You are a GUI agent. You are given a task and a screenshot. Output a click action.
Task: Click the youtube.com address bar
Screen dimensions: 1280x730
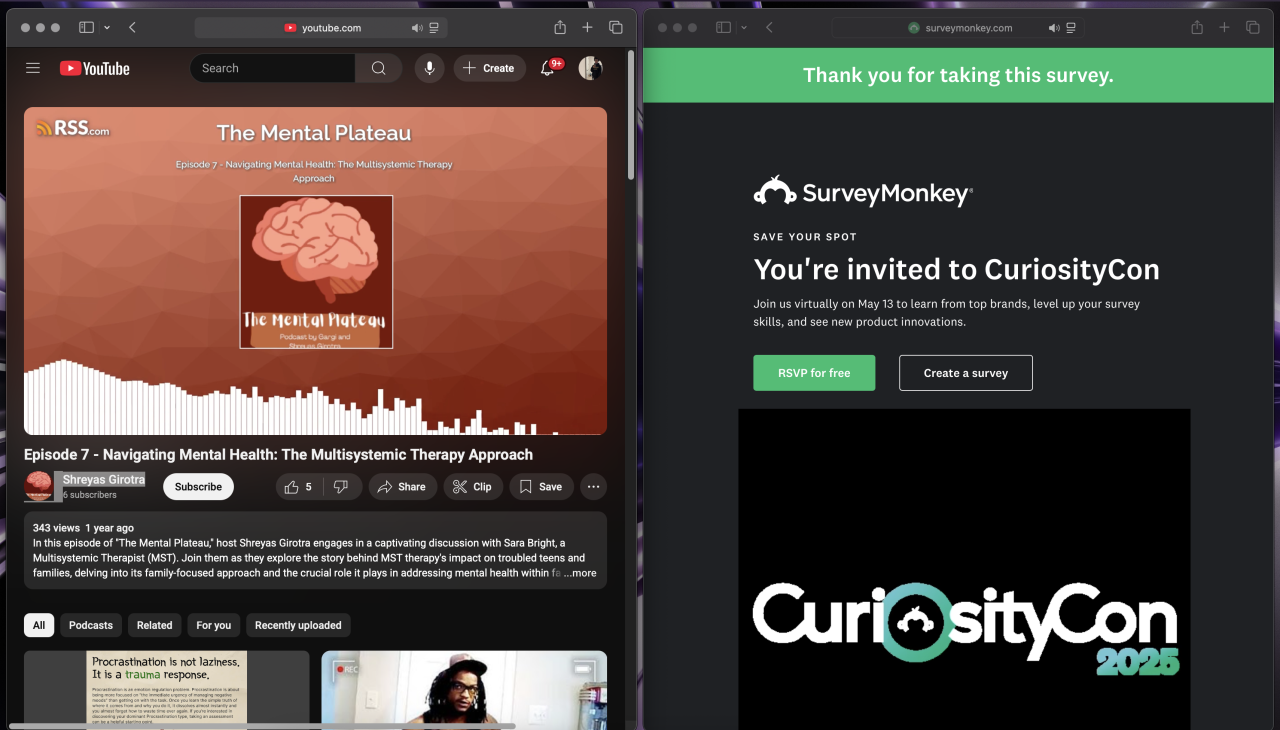click(321, 28)
